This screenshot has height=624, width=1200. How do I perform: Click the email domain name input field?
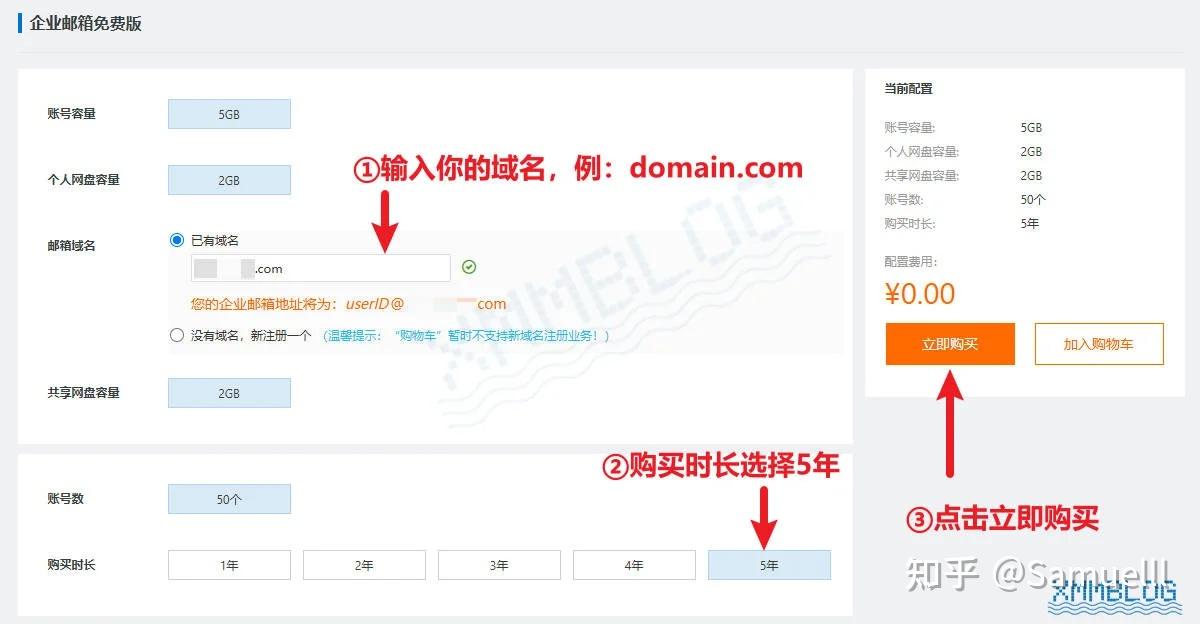coord(321,268)
